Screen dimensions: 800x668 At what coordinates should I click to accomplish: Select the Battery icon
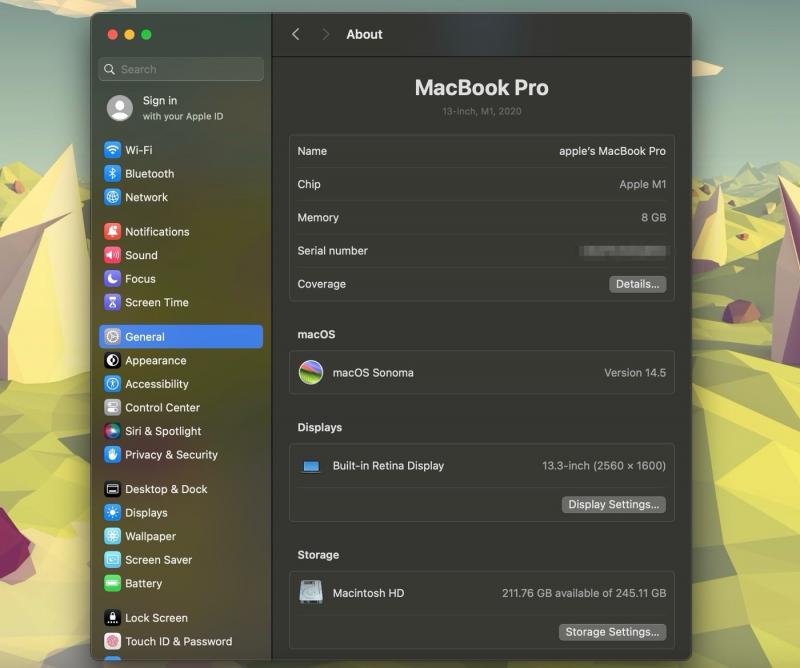pyautogui.click(x=112, y=583)
